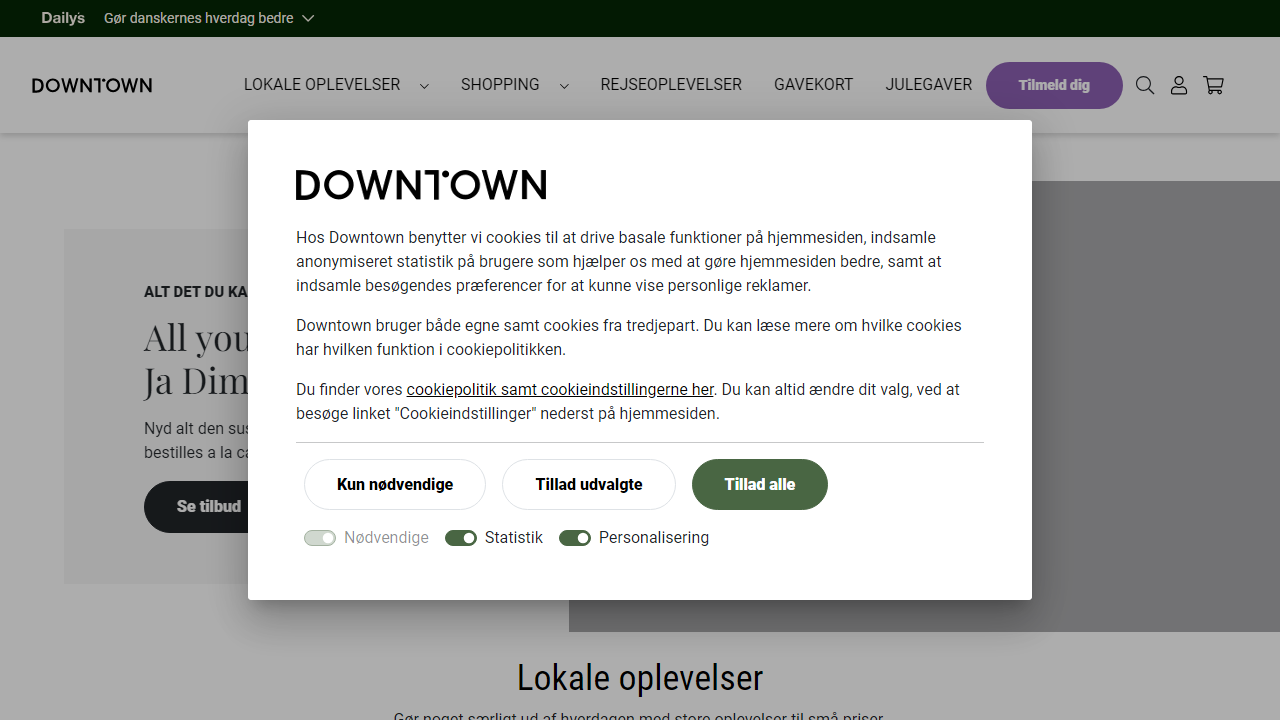
Task: Enable the Statistik cookie toggle
Action: (460, 537)
